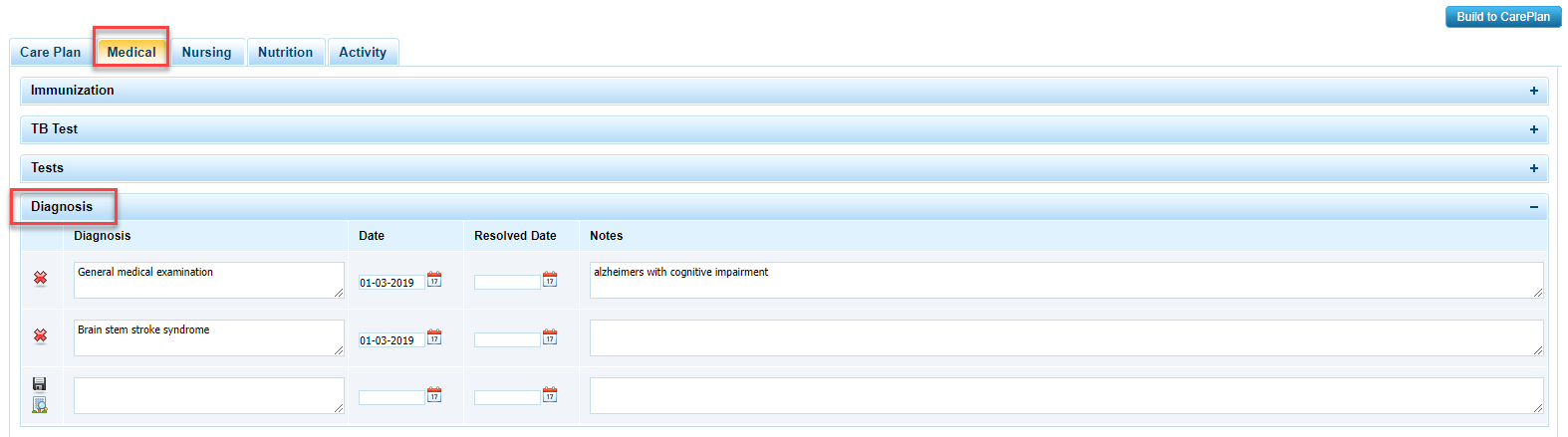Open the Nutrition tab
The width and height of the screenshot is (1568, 437).
[x=285, y=53]
